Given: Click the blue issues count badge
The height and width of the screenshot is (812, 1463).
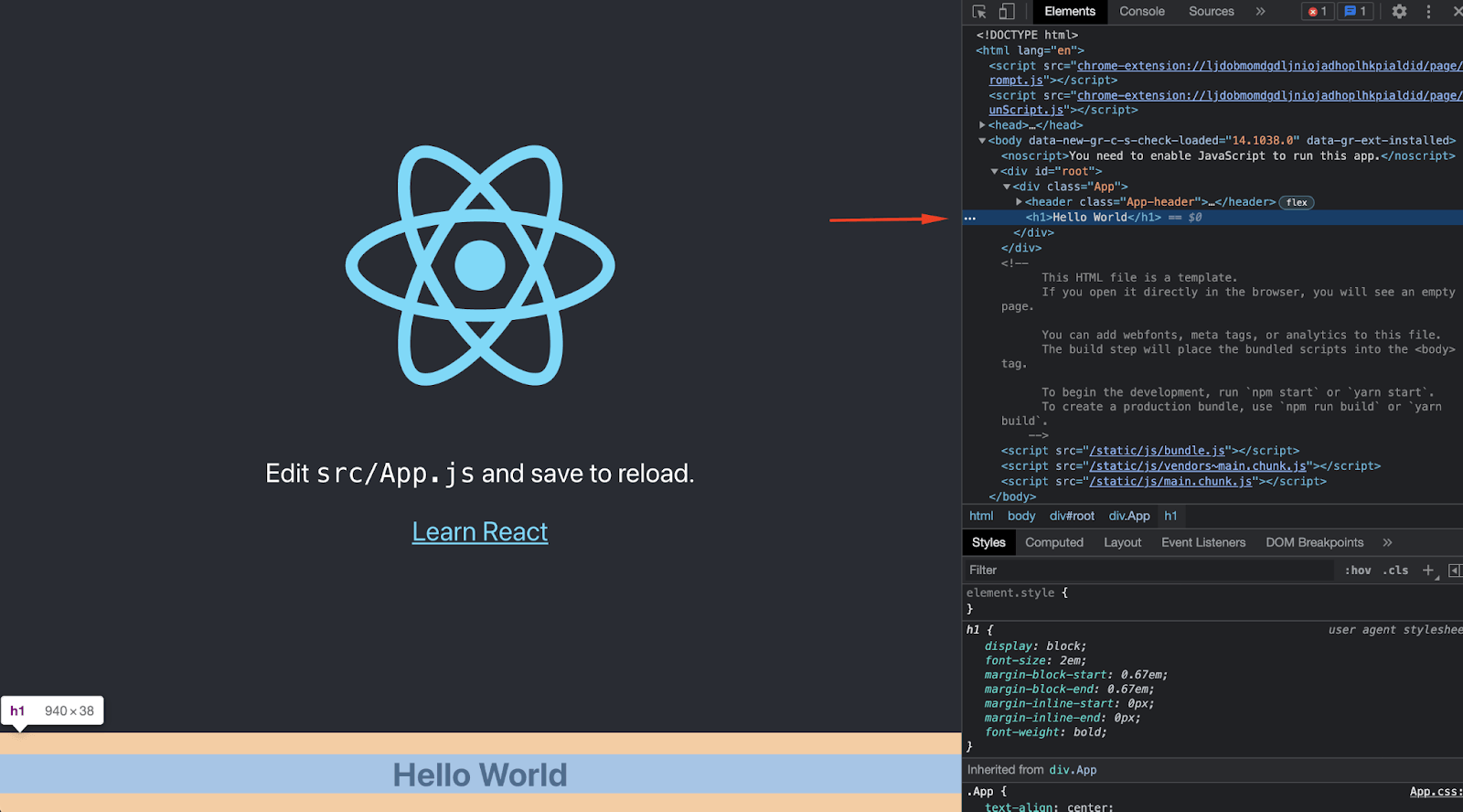Looking at the screenshot, I should [x=1355, y=12].
